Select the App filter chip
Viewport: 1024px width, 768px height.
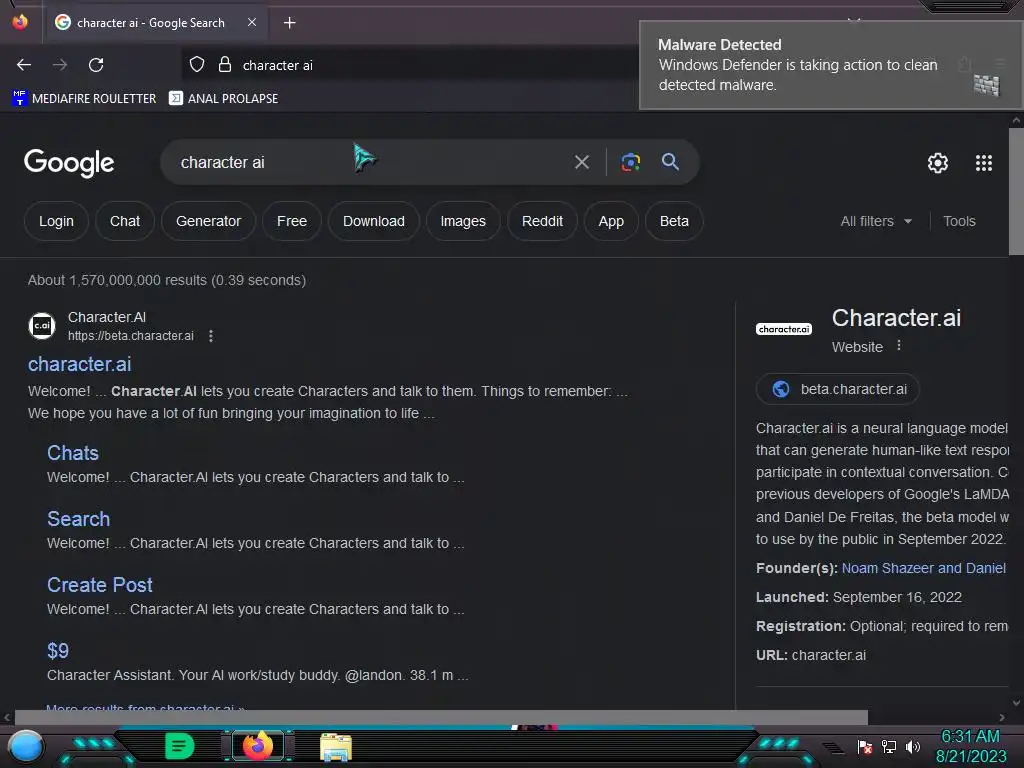611,221
